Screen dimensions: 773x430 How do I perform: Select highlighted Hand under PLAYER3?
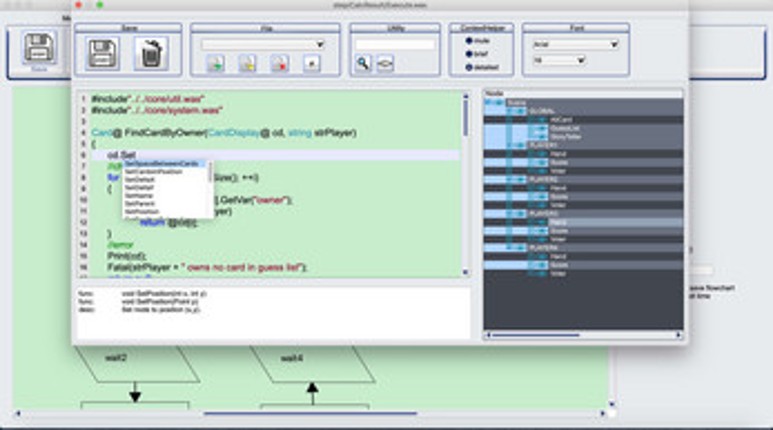pos(558,222)
